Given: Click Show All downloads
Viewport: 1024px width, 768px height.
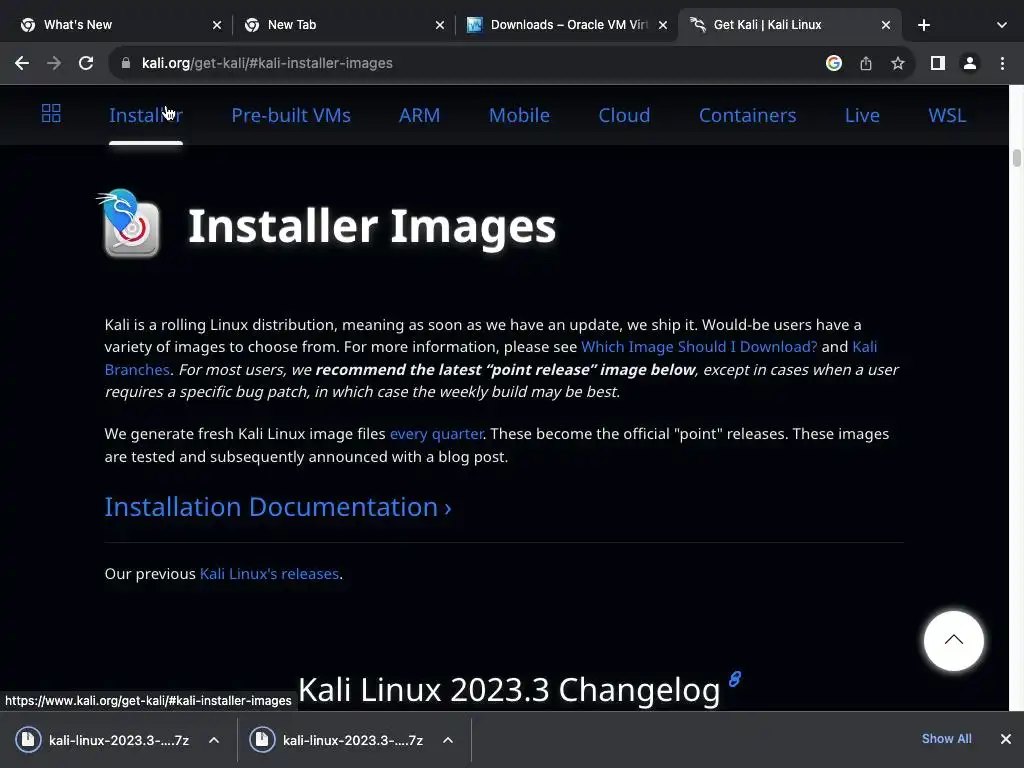Looking at the screenshot, I should pos(946,739).
